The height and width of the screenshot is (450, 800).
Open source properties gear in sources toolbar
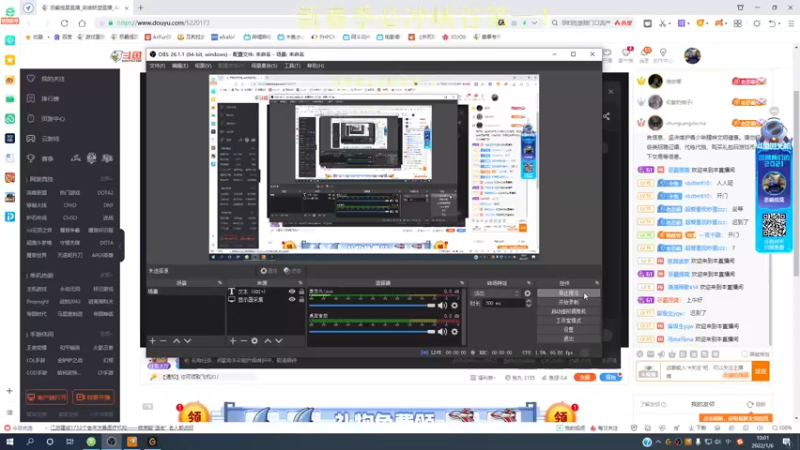click(x=255, y=341)
